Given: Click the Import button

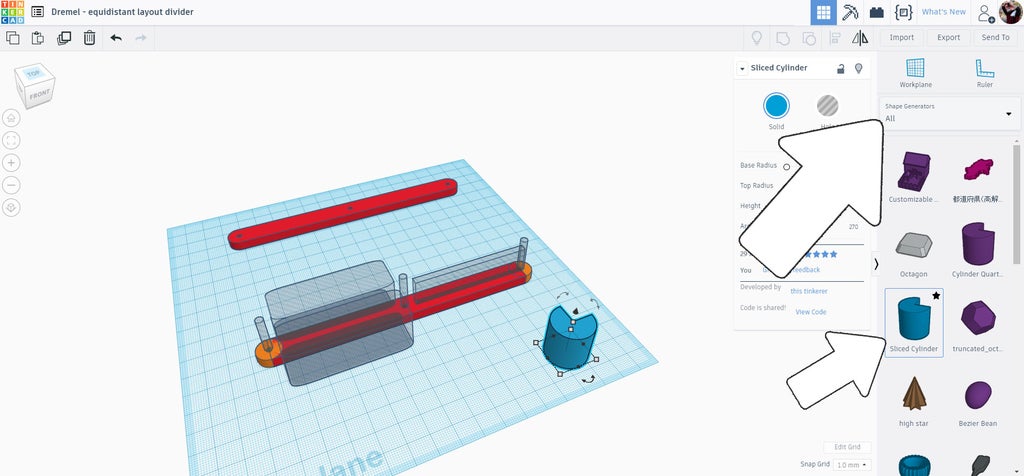Looking at the screenshot, I should tap(901, 37).
